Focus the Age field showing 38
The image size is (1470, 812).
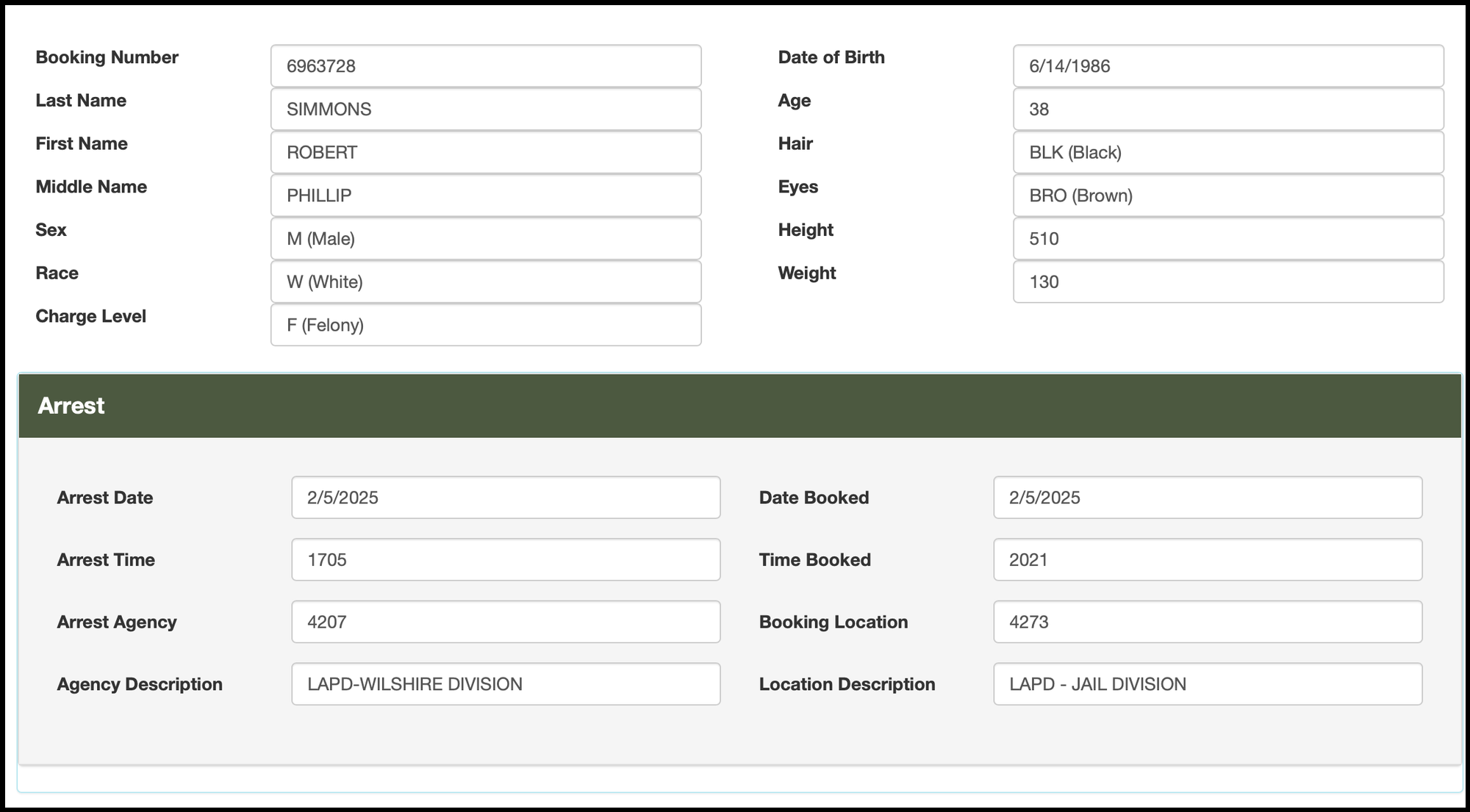tap(1227, 109)
